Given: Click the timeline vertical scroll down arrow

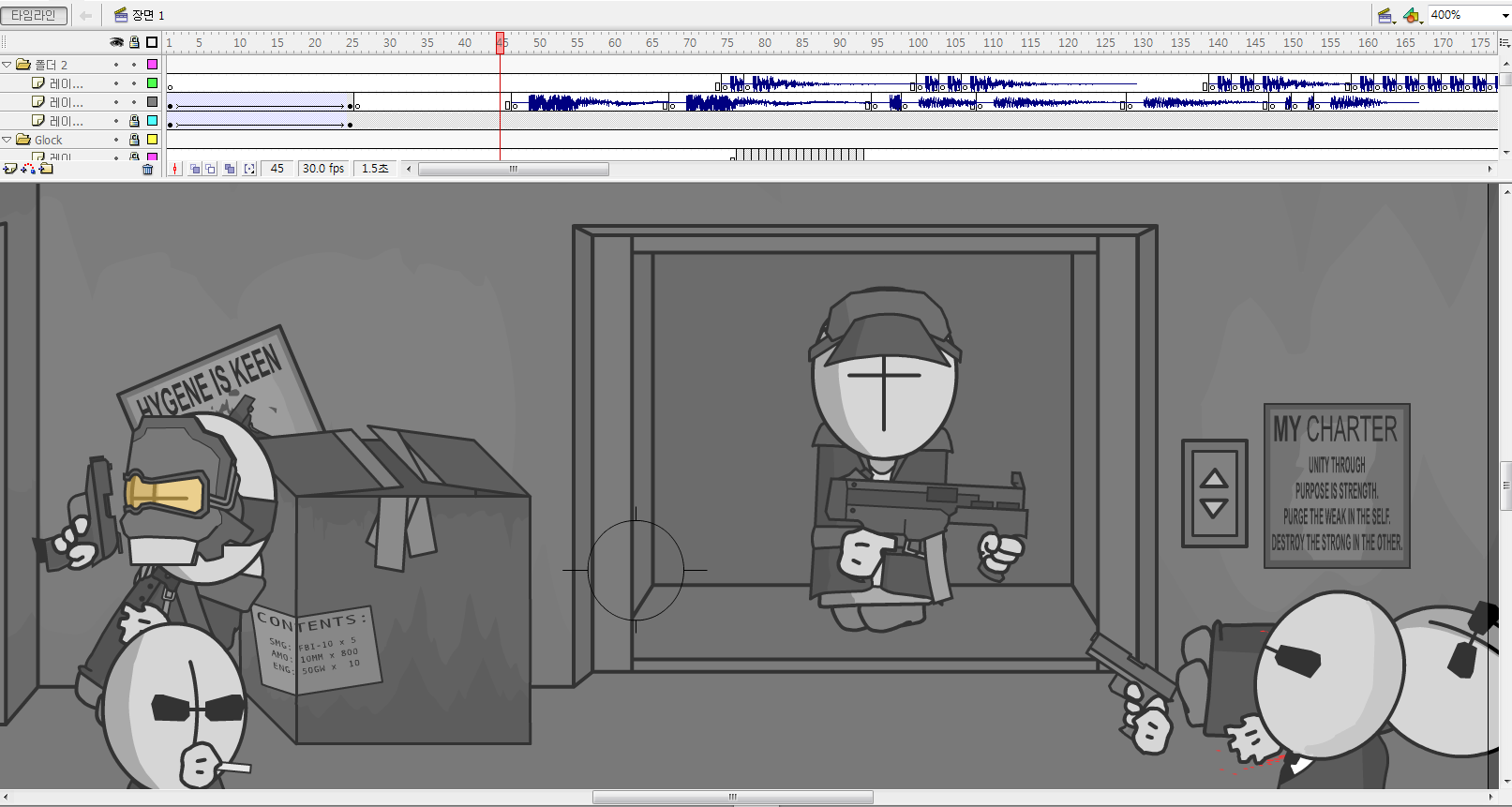Looking at the screenshot, I should [x=1505, y=152].
